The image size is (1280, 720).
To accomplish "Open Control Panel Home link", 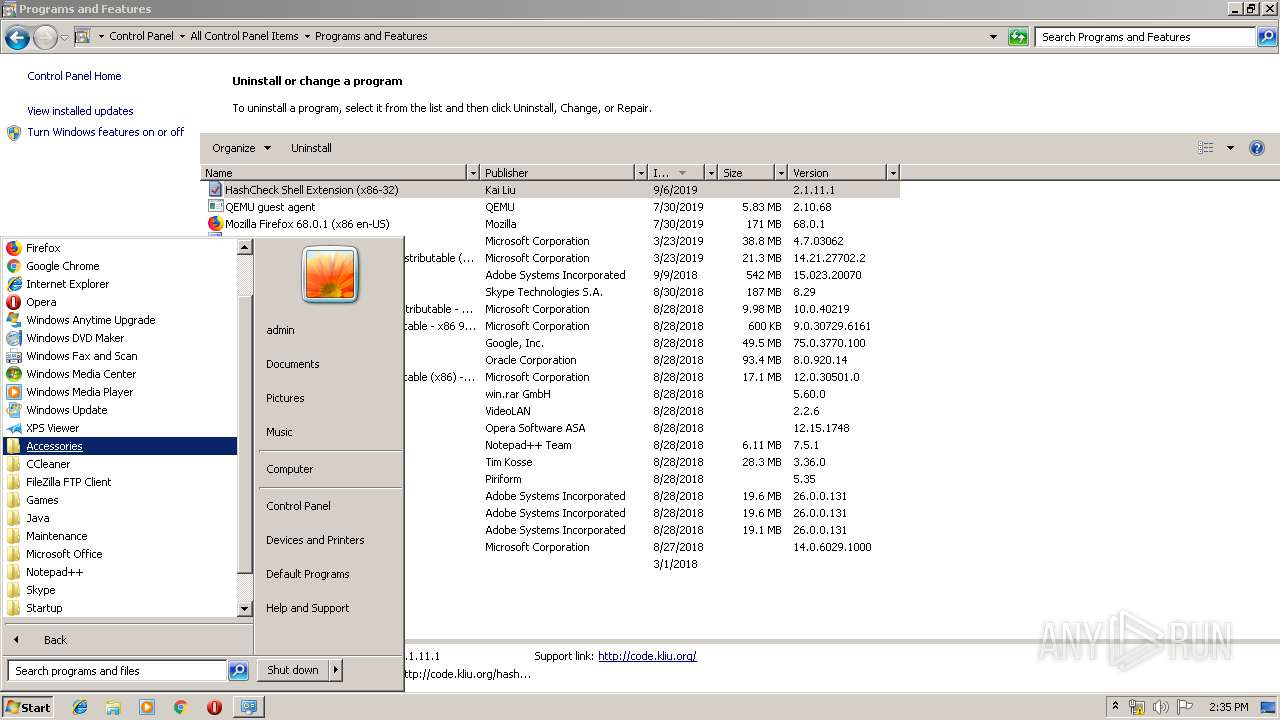I will [x=74, y=76].
